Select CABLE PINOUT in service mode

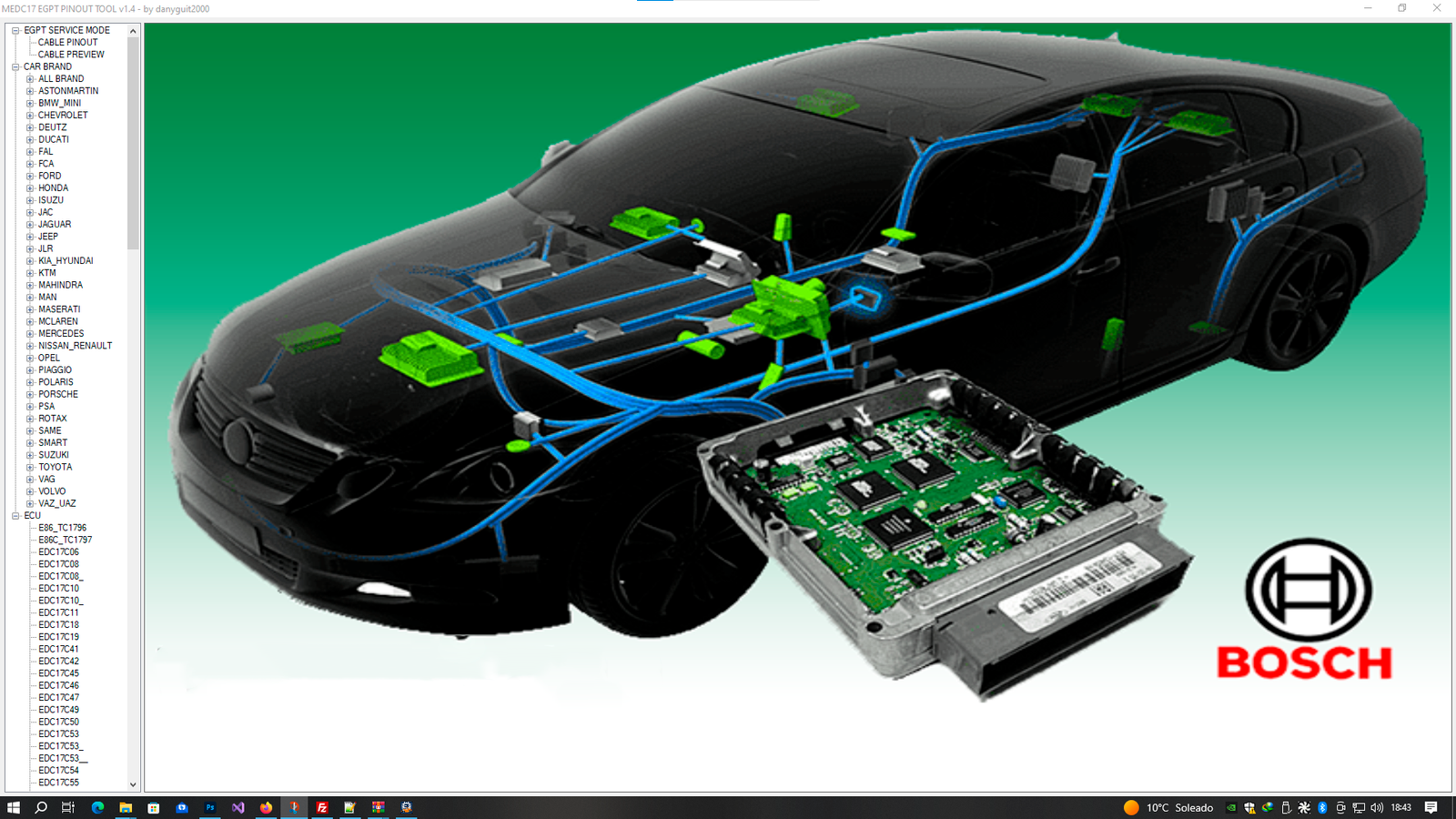[67, 43]
